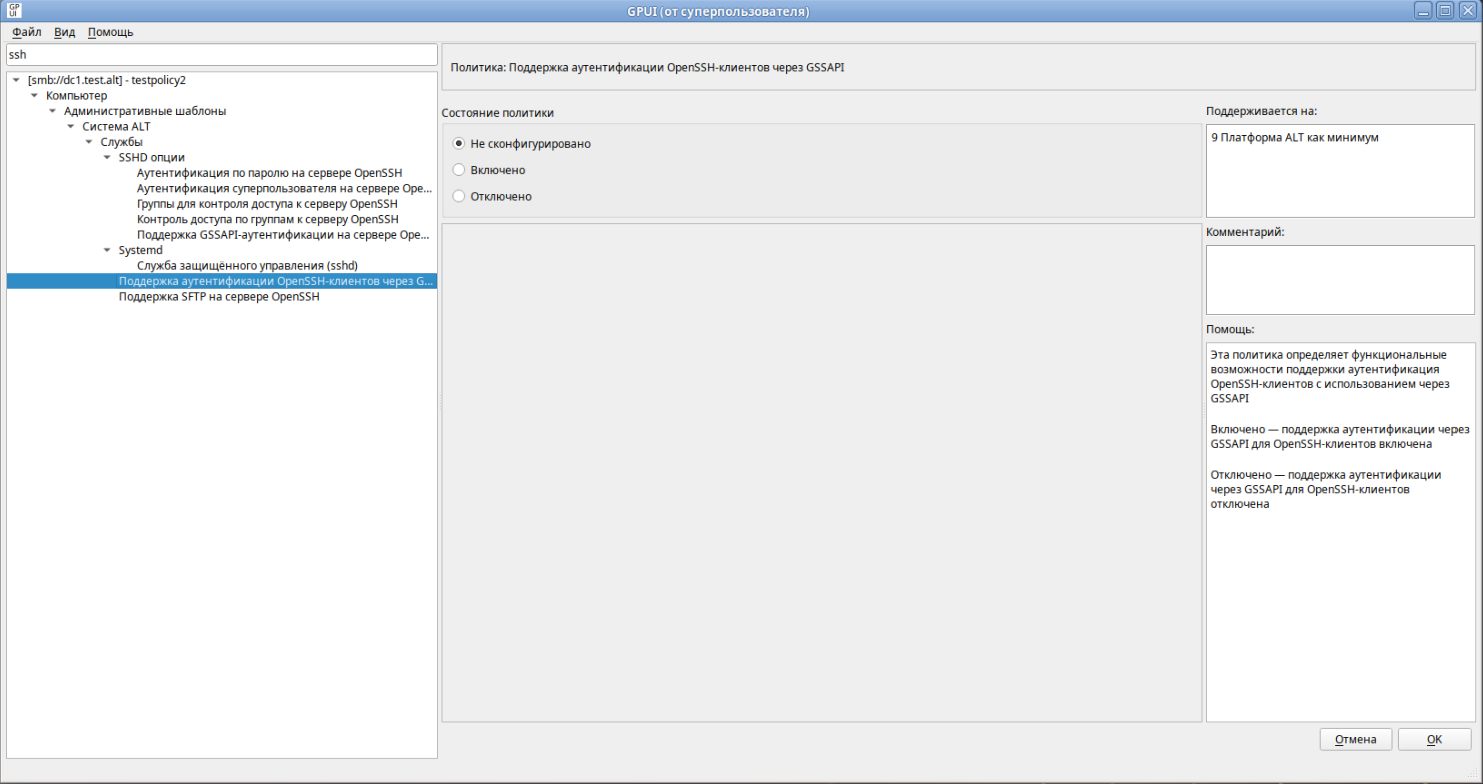Maximize the GPUI window
Image resolution: width=1483 pixels, height=784 pixels.
[1445, 11]
